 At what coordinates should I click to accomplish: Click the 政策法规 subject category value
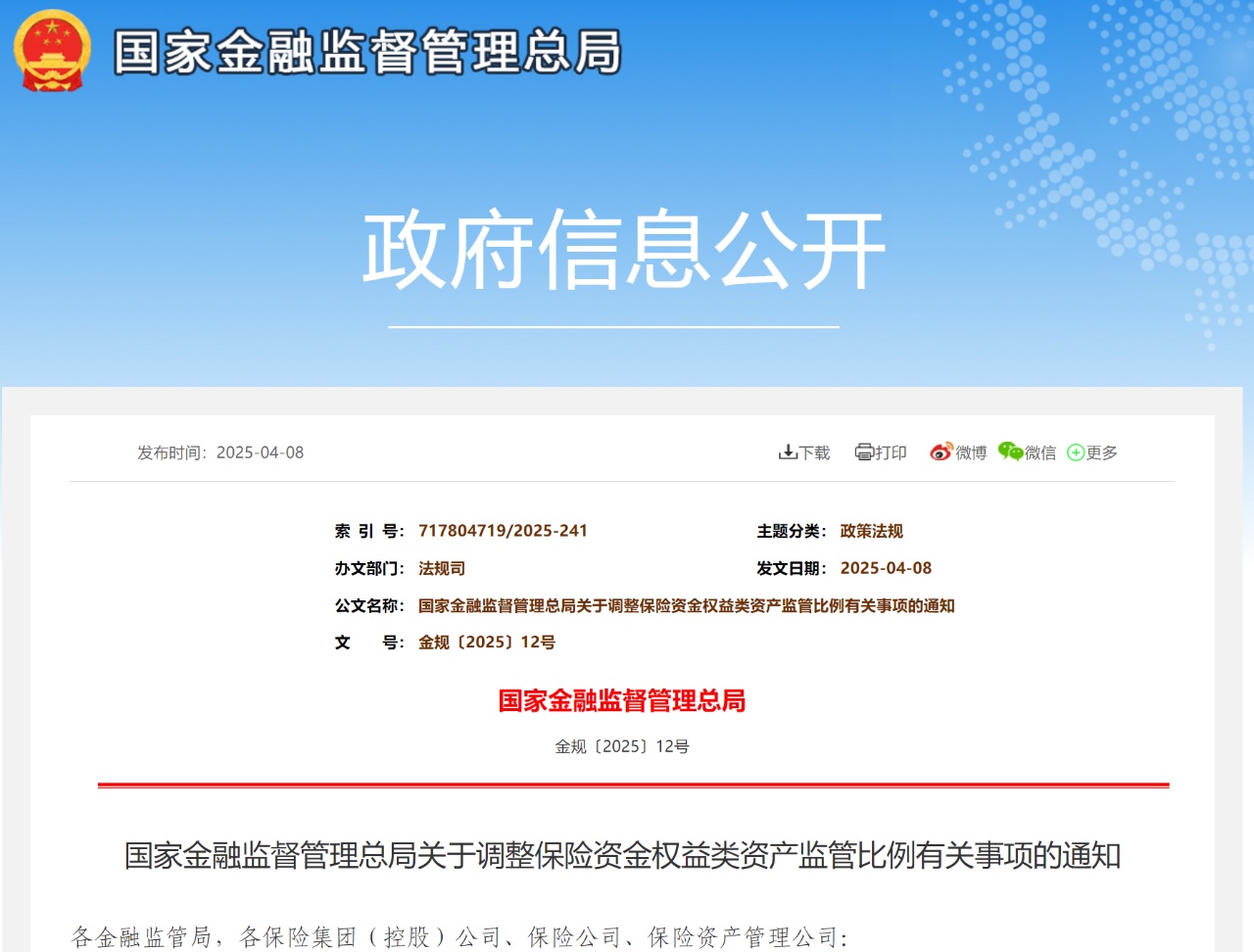[x=871, y=531]
